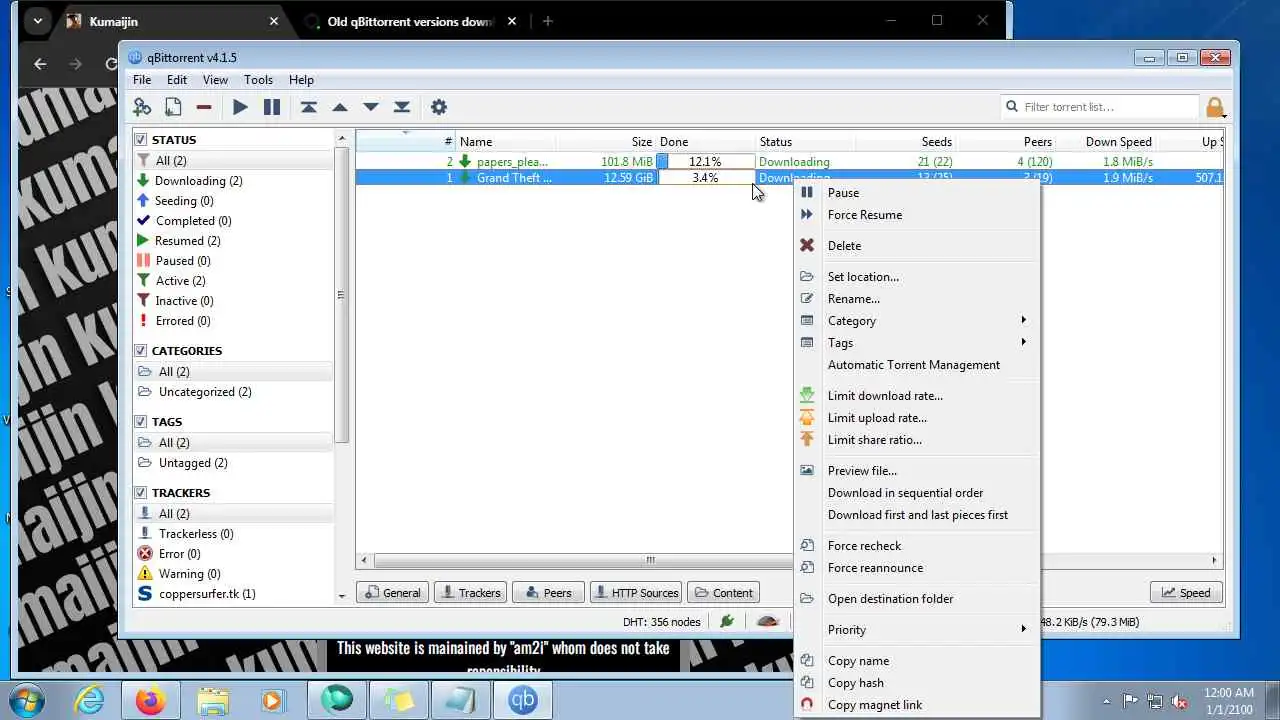
Task: Open Firefox from the taskbar
Action: (x=151, y=700)
